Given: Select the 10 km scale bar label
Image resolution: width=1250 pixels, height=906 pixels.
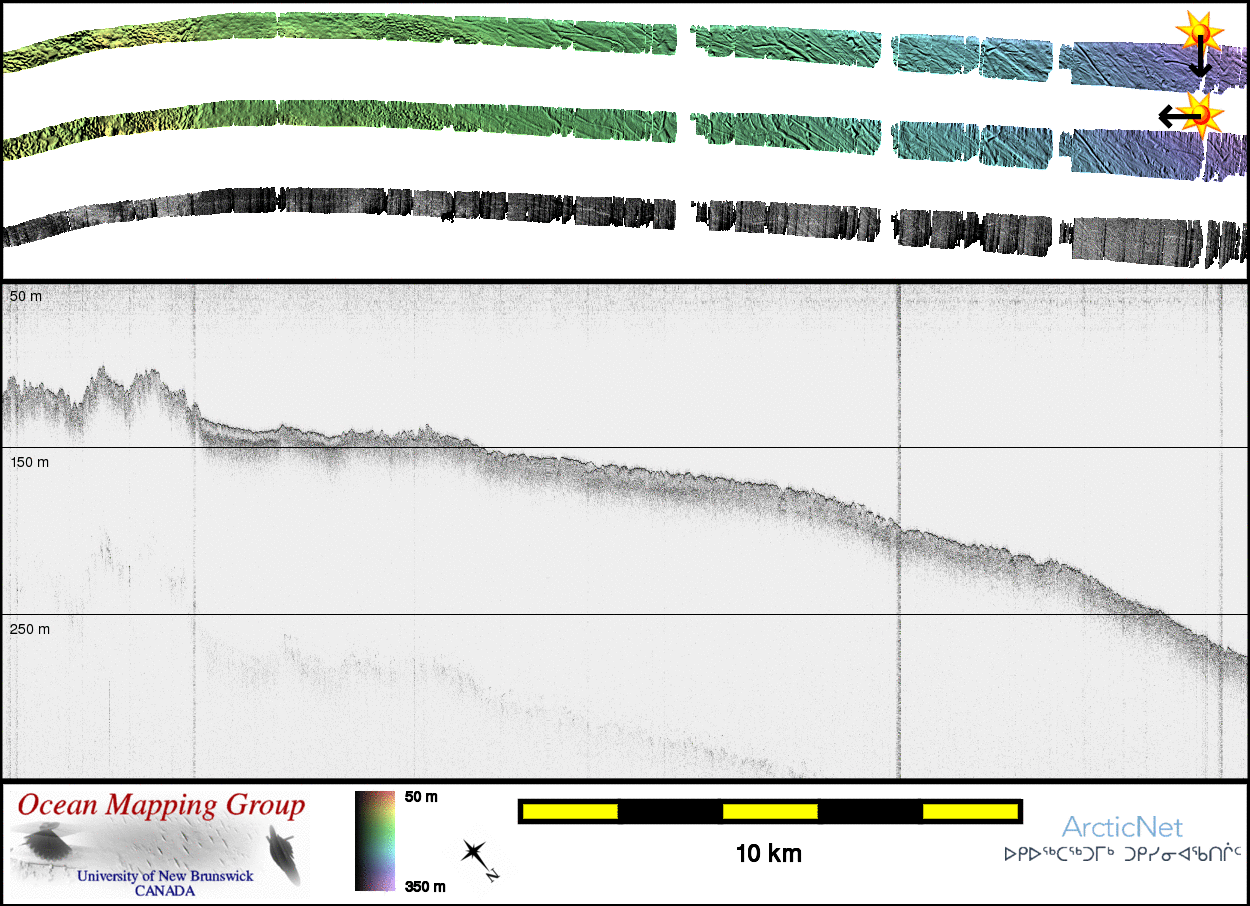Looking at the screenshot, I should [769, 854].
